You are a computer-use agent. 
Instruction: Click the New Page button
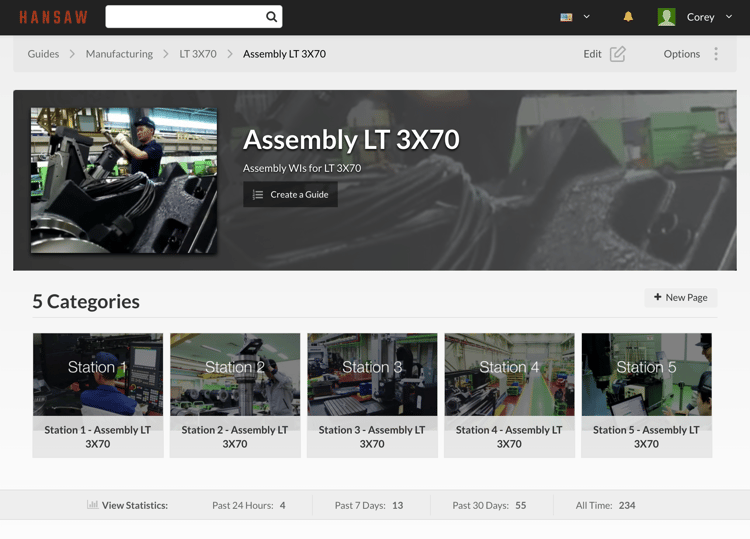680,297
